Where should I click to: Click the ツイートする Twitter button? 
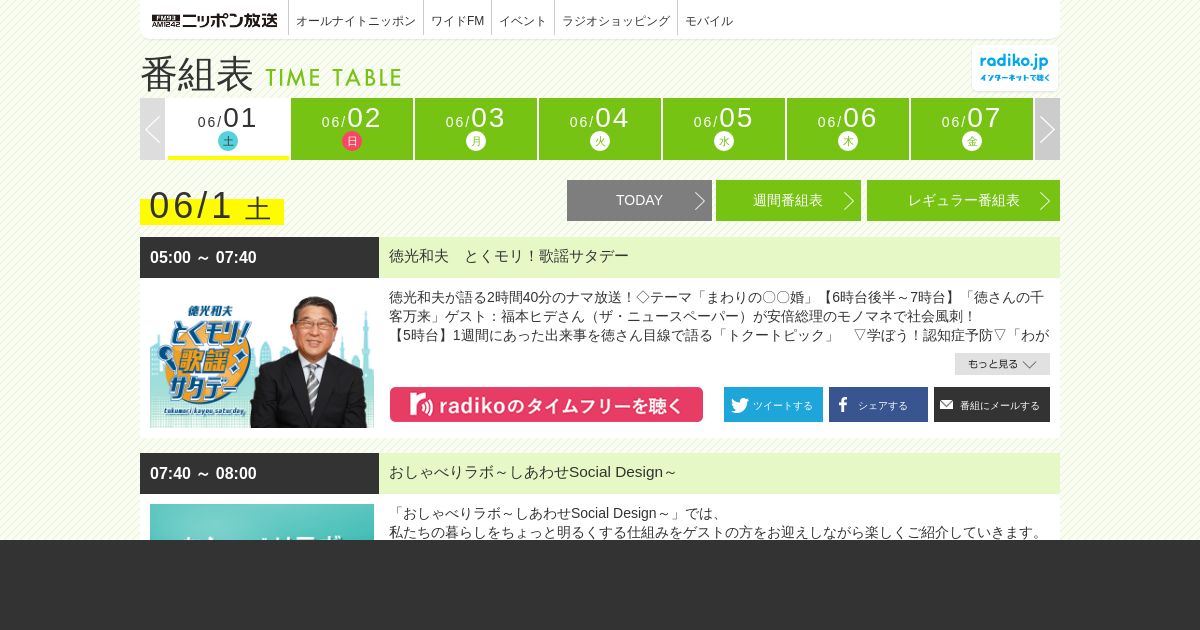(x=773, y=405)
